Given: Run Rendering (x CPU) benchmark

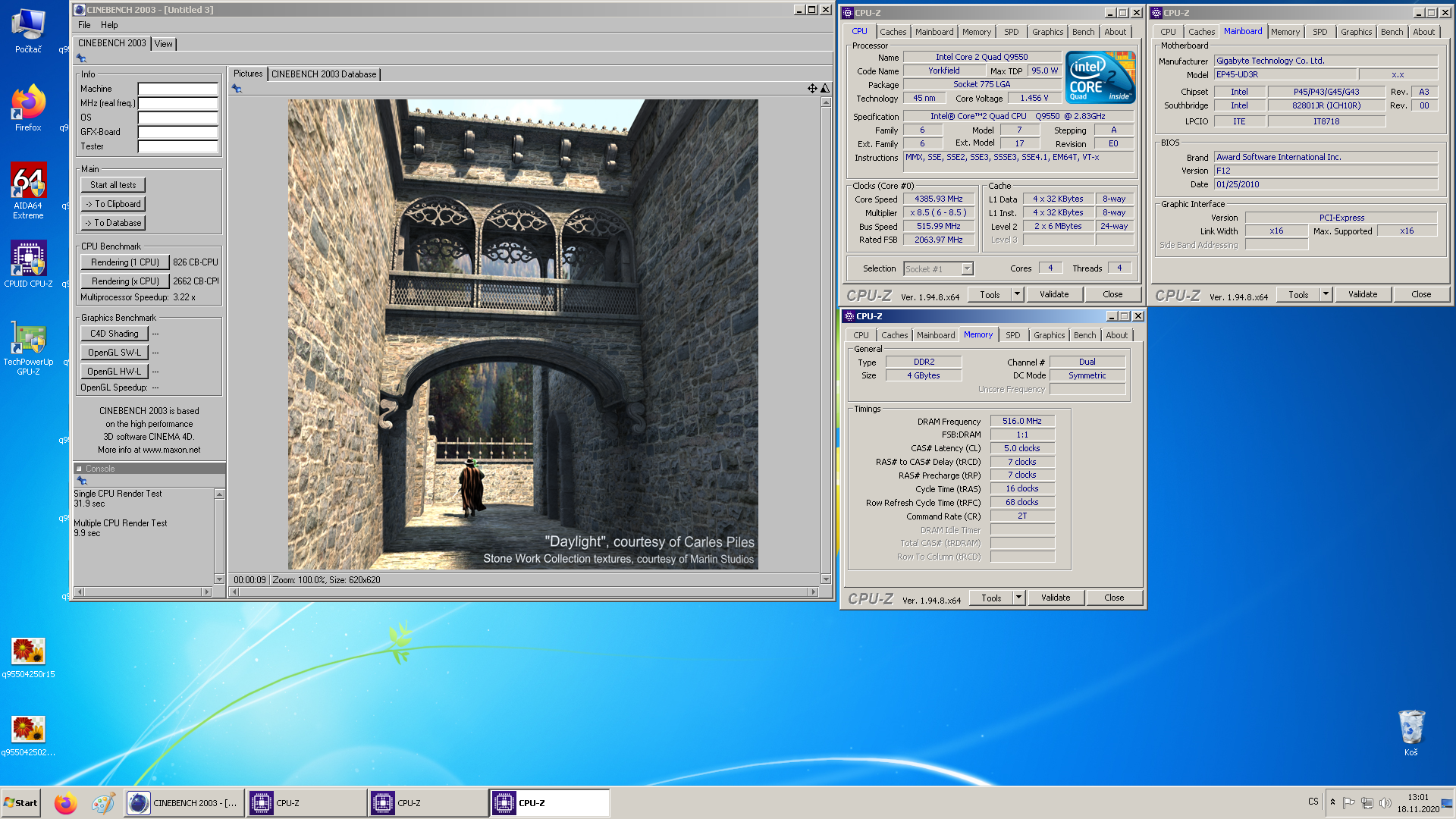Looking at the screenshot, I should coord(125,281).
